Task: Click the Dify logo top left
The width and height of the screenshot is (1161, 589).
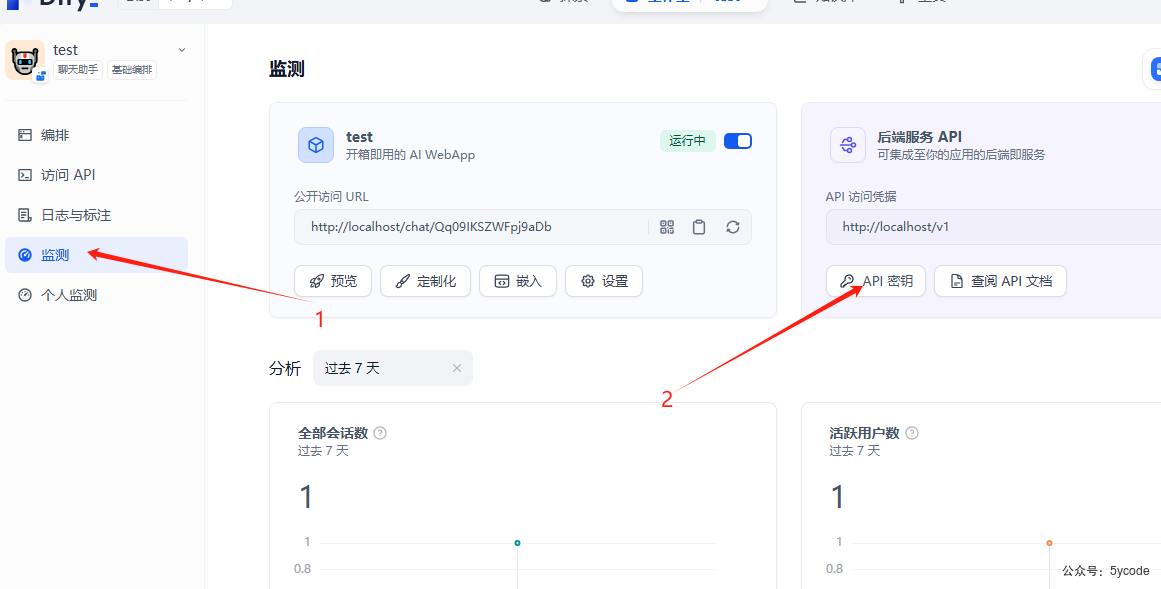Action: coord(52,5)
